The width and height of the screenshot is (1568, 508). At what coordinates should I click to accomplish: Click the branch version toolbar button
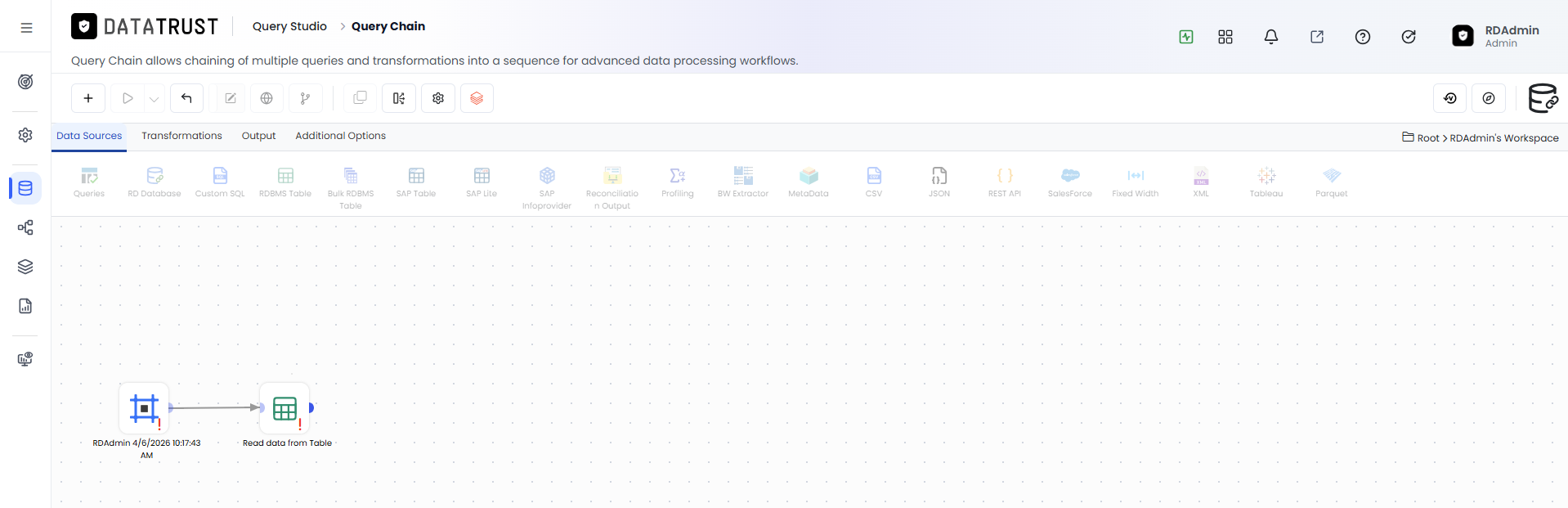point(305,98)
